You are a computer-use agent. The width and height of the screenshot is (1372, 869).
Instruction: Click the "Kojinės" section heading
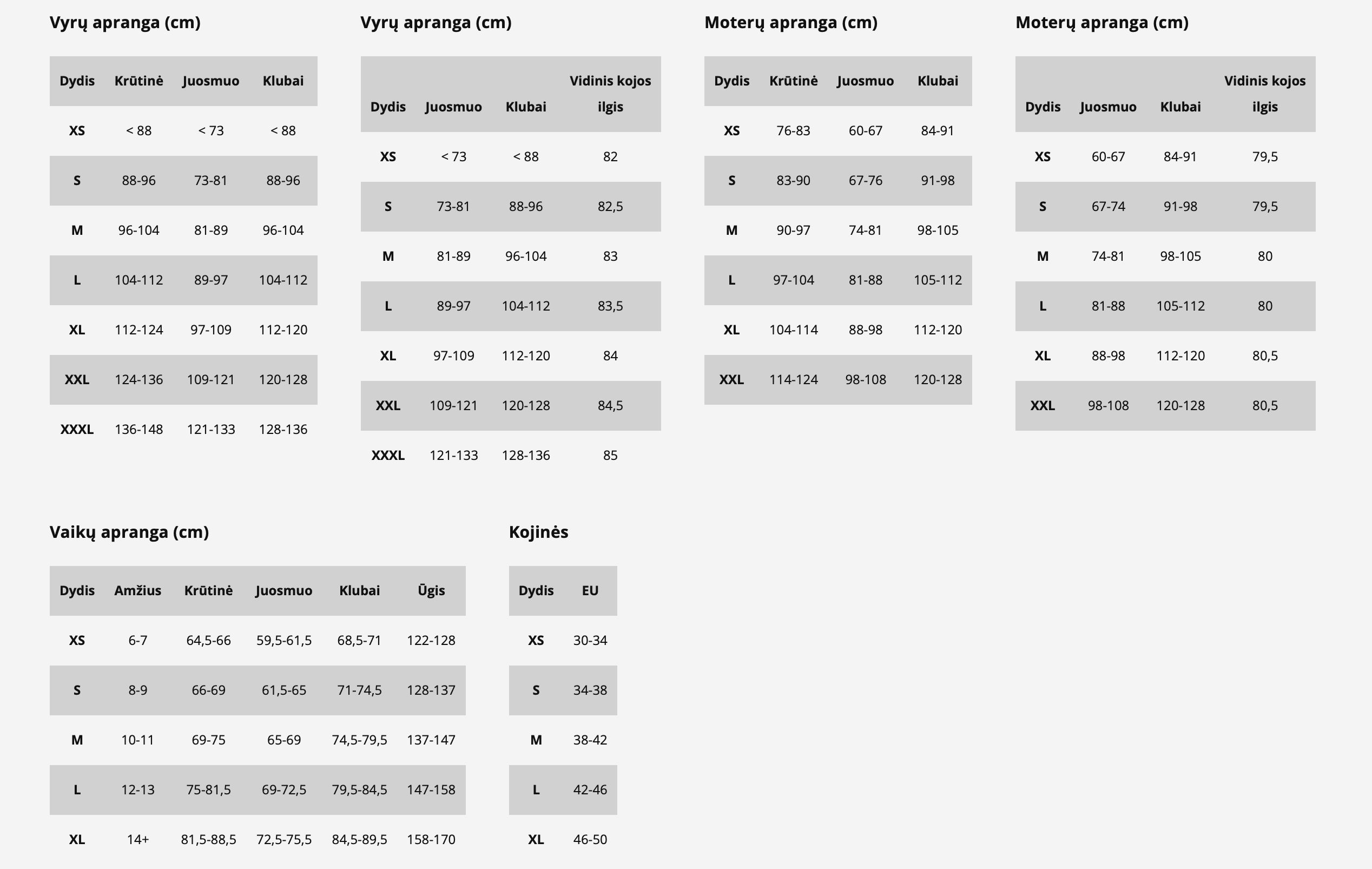point(538,532)
